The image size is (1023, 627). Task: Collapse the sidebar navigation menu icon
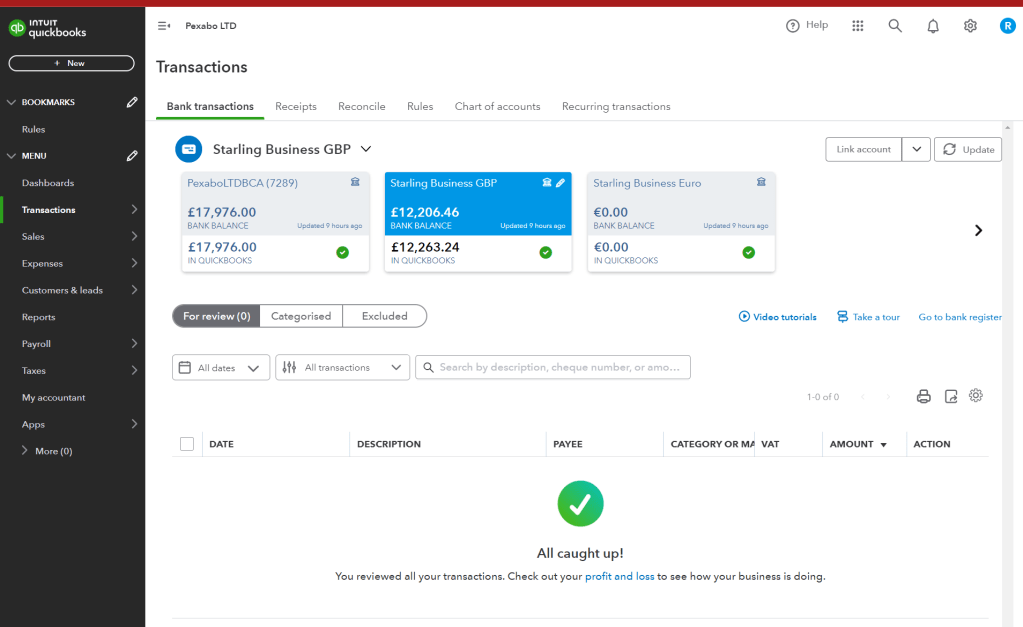click(164, 26)
